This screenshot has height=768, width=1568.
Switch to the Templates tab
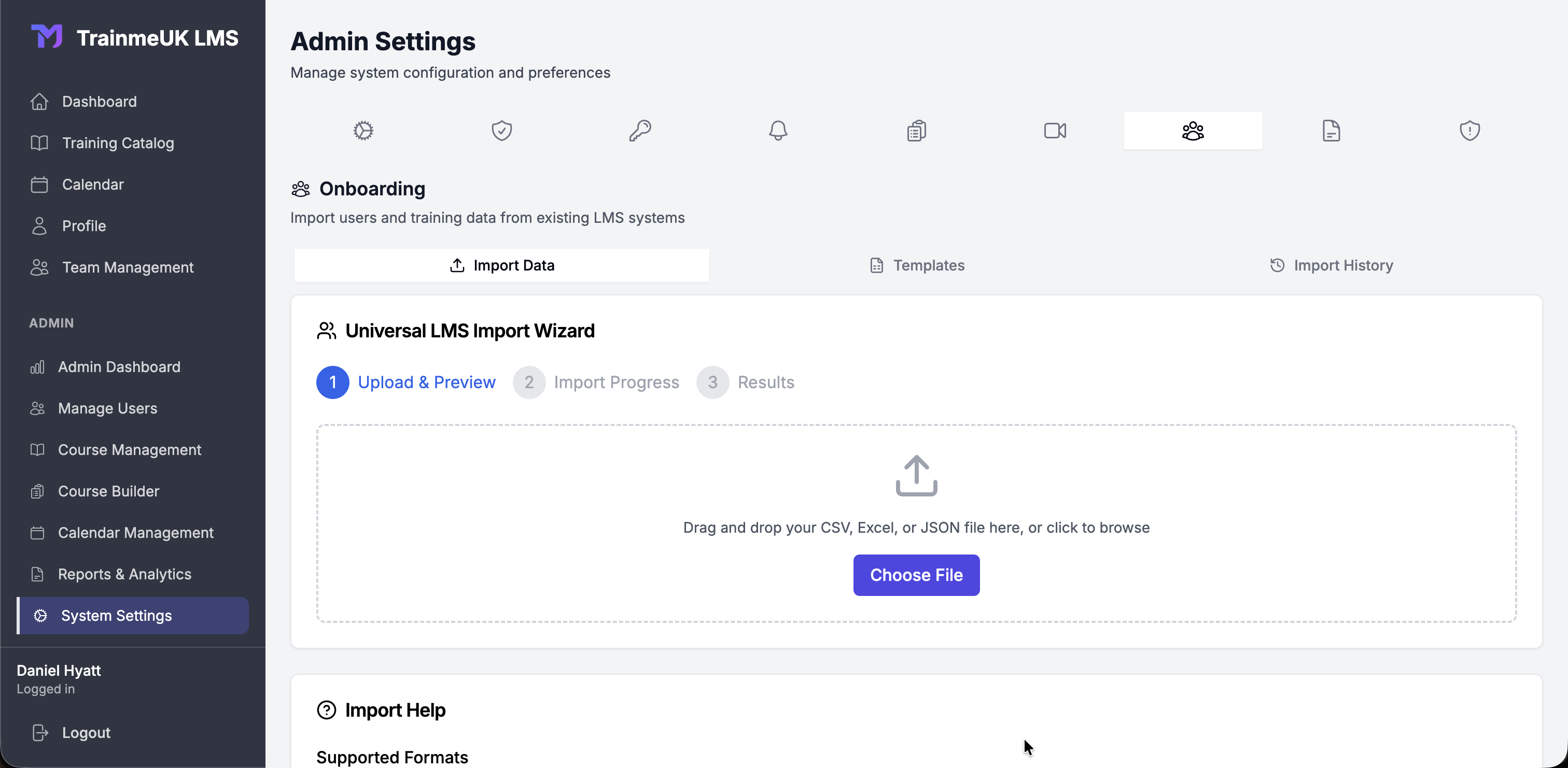[916, 265]
